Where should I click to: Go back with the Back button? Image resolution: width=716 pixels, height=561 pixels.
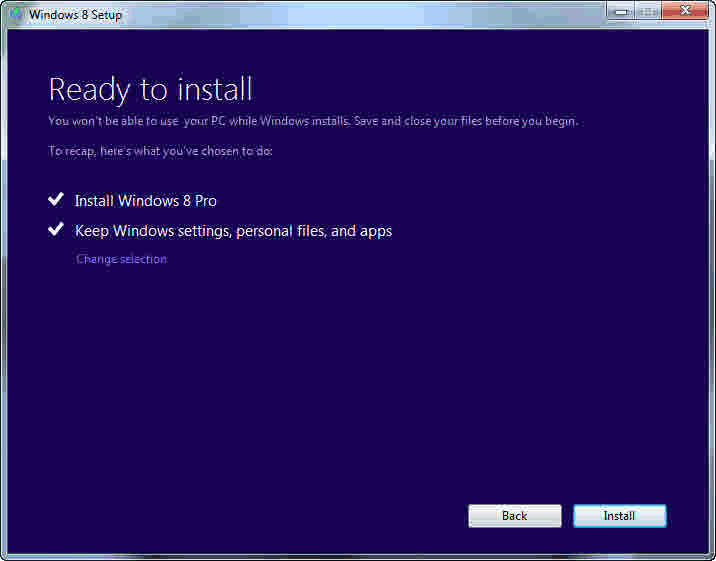click(515, 516)
